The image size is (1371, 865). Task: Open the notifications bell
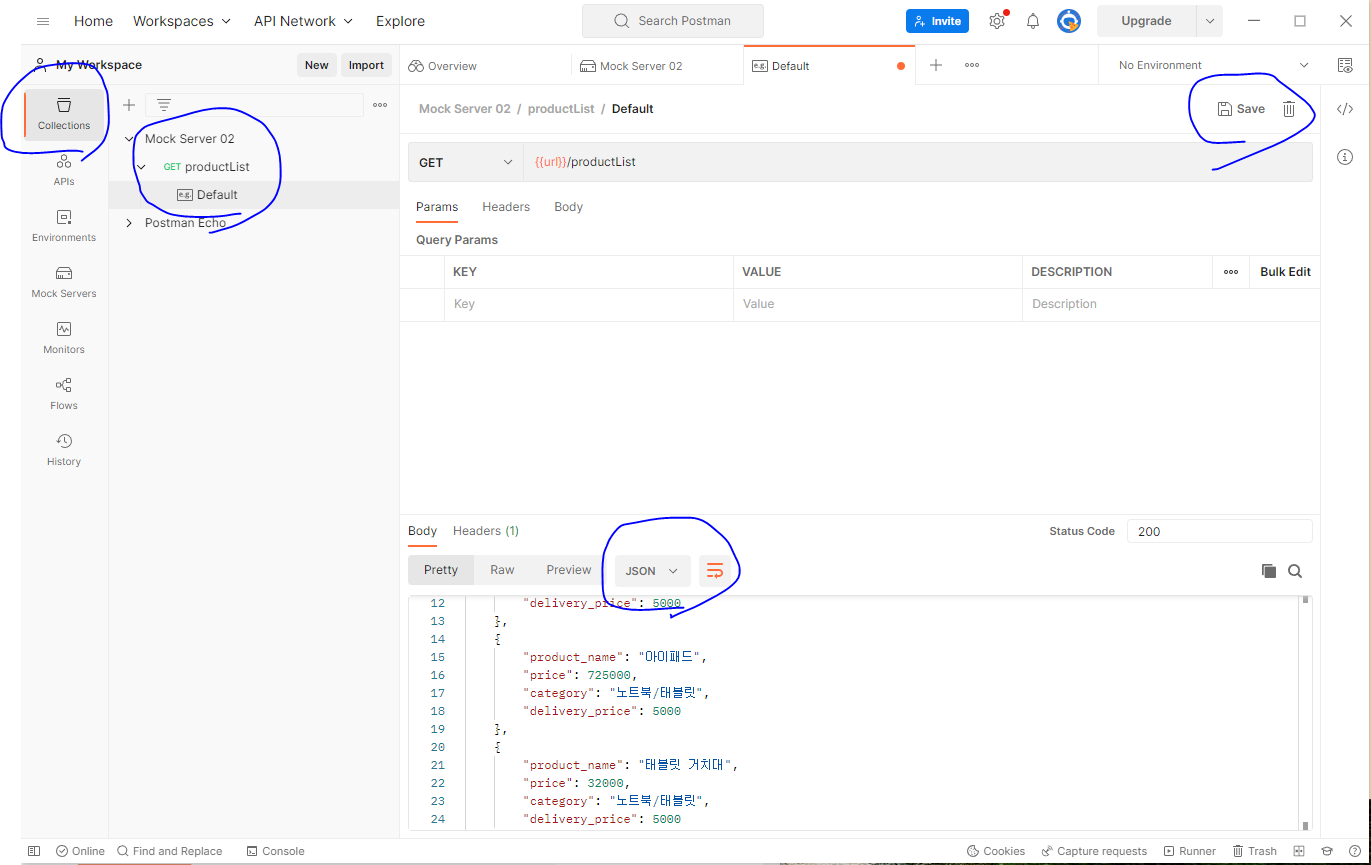1033,21
